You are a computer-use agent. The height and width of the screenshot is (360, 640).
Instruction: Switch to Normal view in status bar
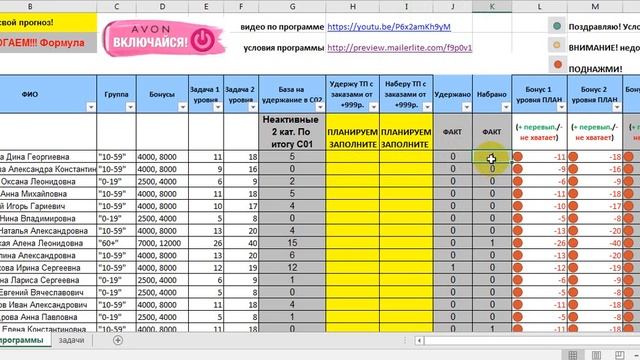coord(573,355)
